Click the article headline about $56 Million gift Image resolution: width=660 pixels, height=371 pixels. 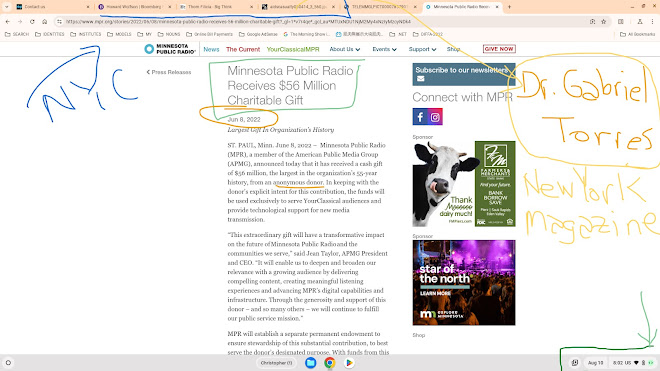click(x=290, y=85)
